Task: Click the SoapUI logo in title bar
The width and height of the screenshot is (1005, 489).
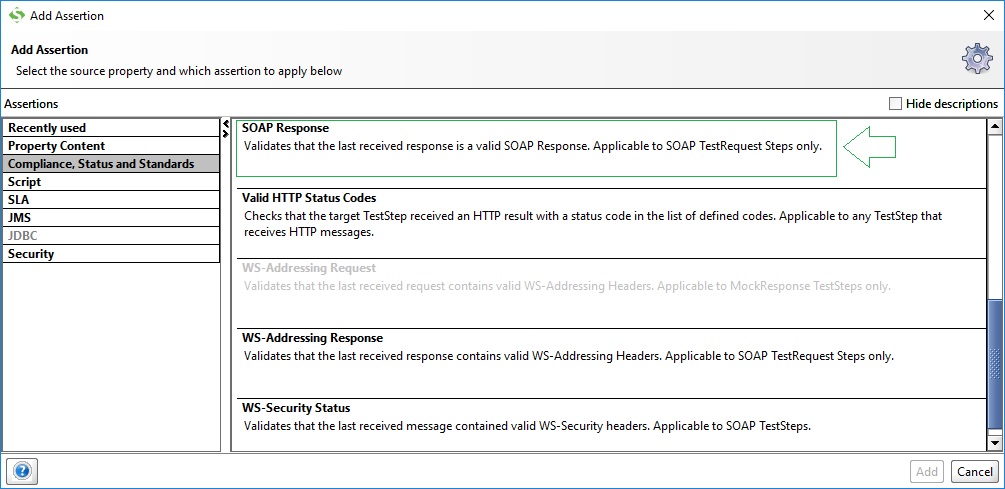Action: (x=17, y=15)
